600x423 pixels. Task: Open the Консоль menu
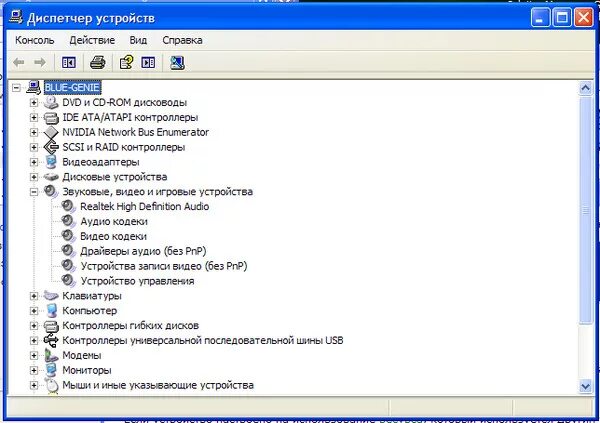click(x=34, y=40)
